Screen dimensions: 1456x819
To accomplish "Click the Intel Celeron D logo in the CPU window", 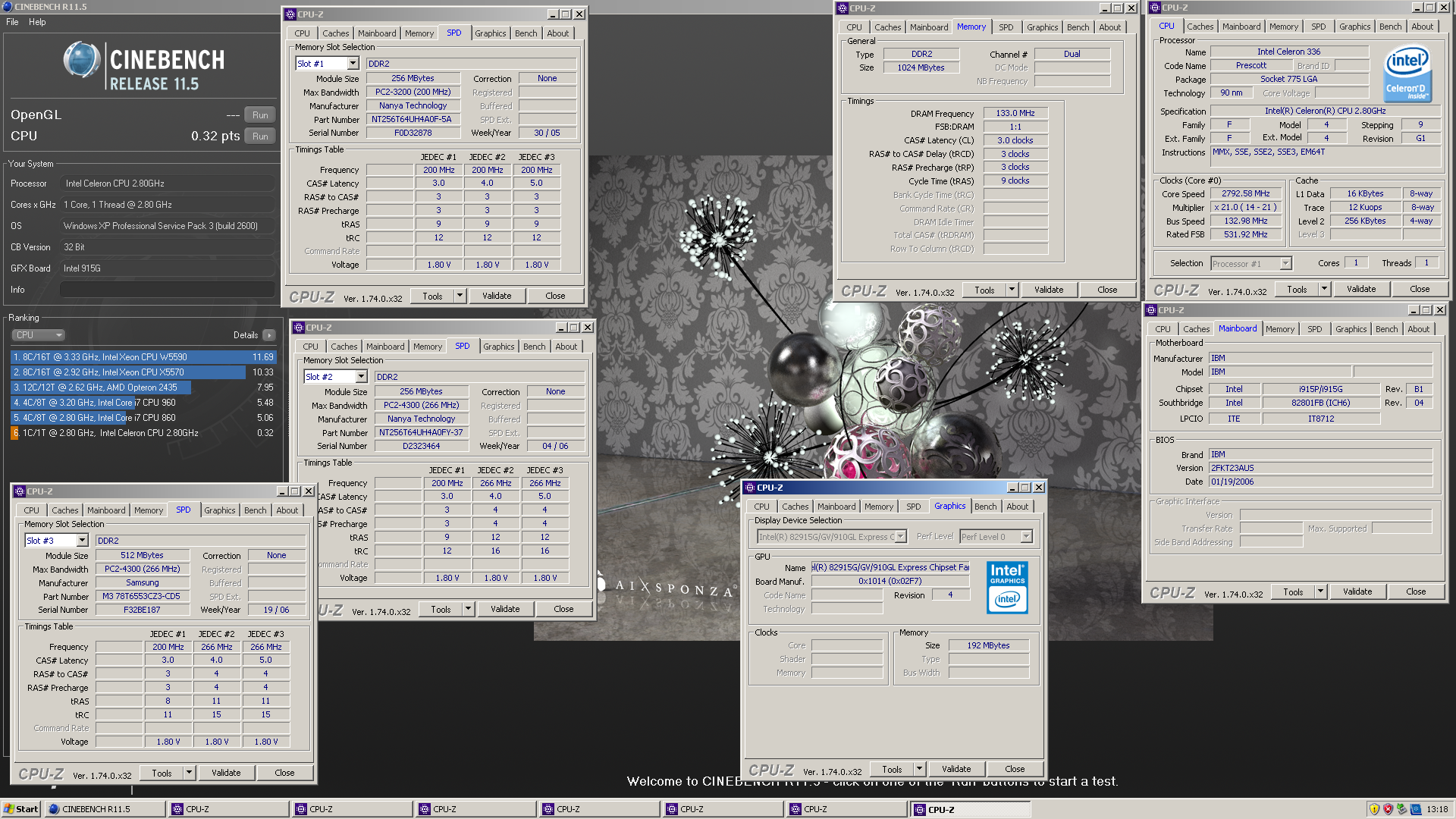I will 1407,73.
